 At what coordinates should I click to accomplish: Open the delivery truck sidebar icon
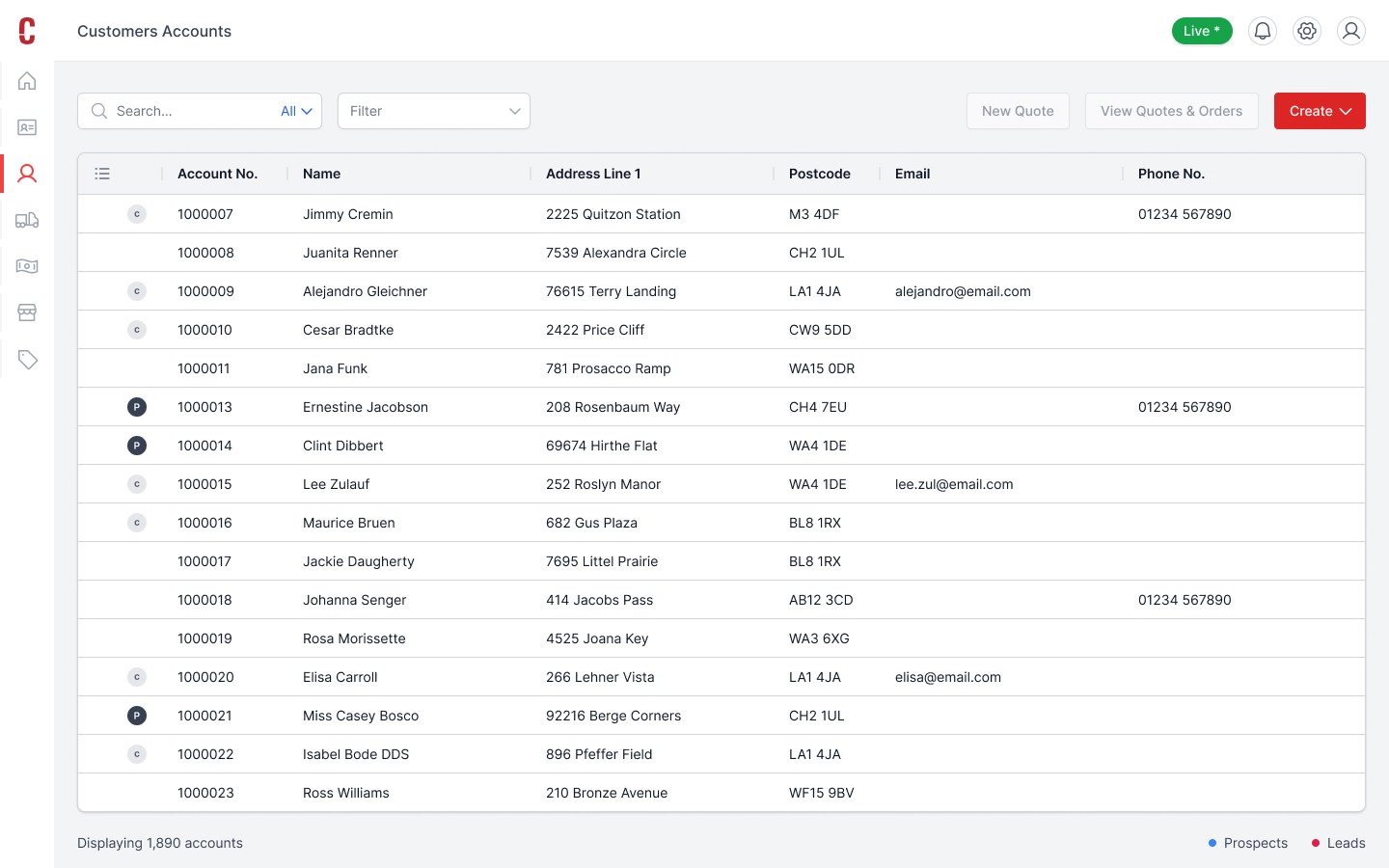(27, 220)
